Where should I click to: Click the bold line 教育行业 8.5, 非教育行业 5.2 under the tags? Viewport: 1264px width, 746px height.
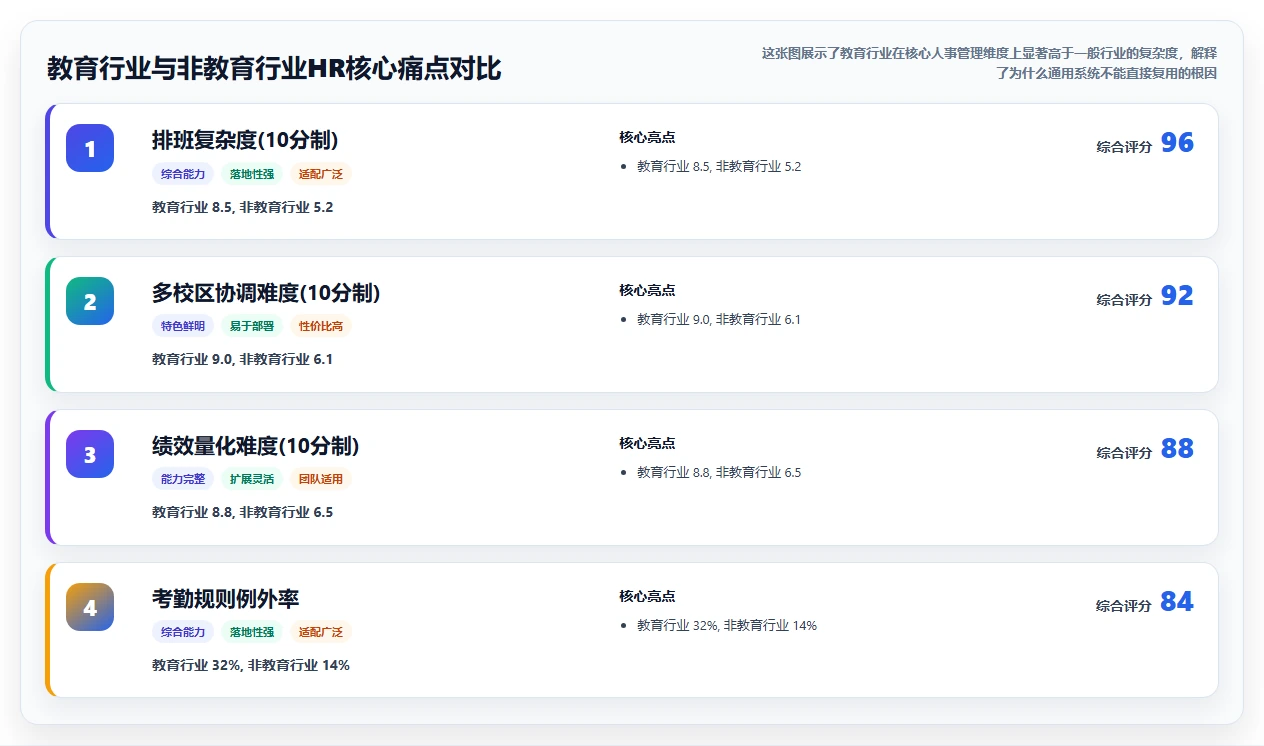coord(242,208)
